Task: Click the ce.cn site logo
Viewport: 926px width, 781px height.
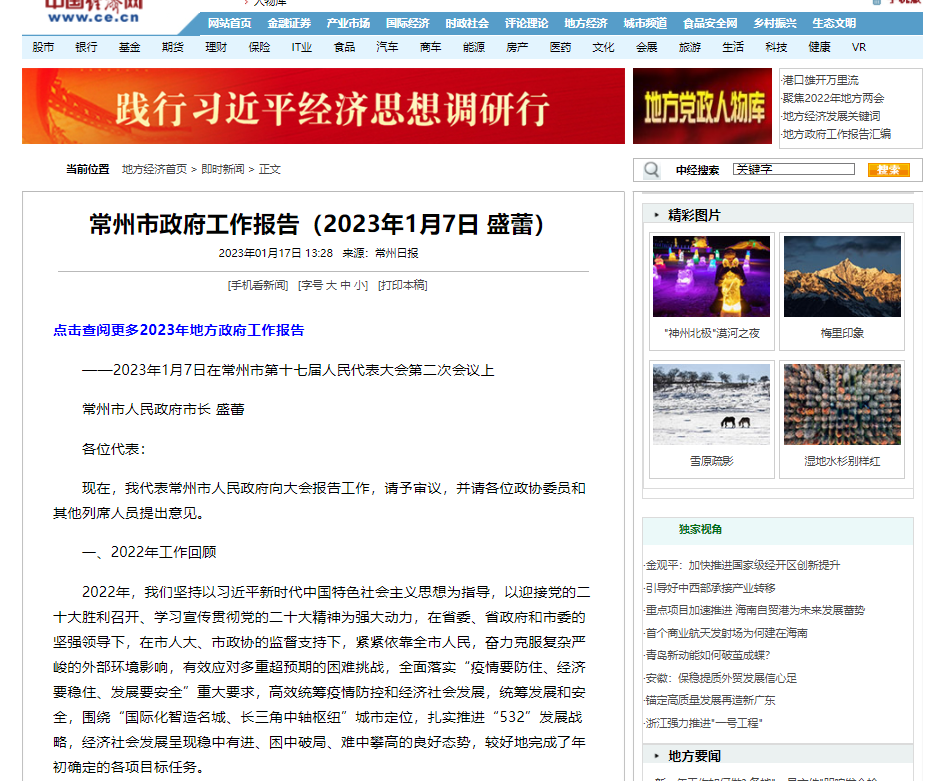Action: (x=93, y=12)
